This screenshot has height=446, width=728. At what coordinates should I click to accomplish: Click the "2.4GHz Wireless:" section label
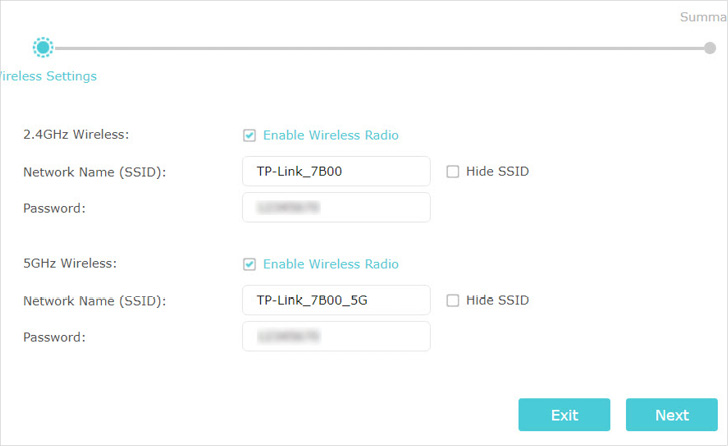(x=76, y=135)
